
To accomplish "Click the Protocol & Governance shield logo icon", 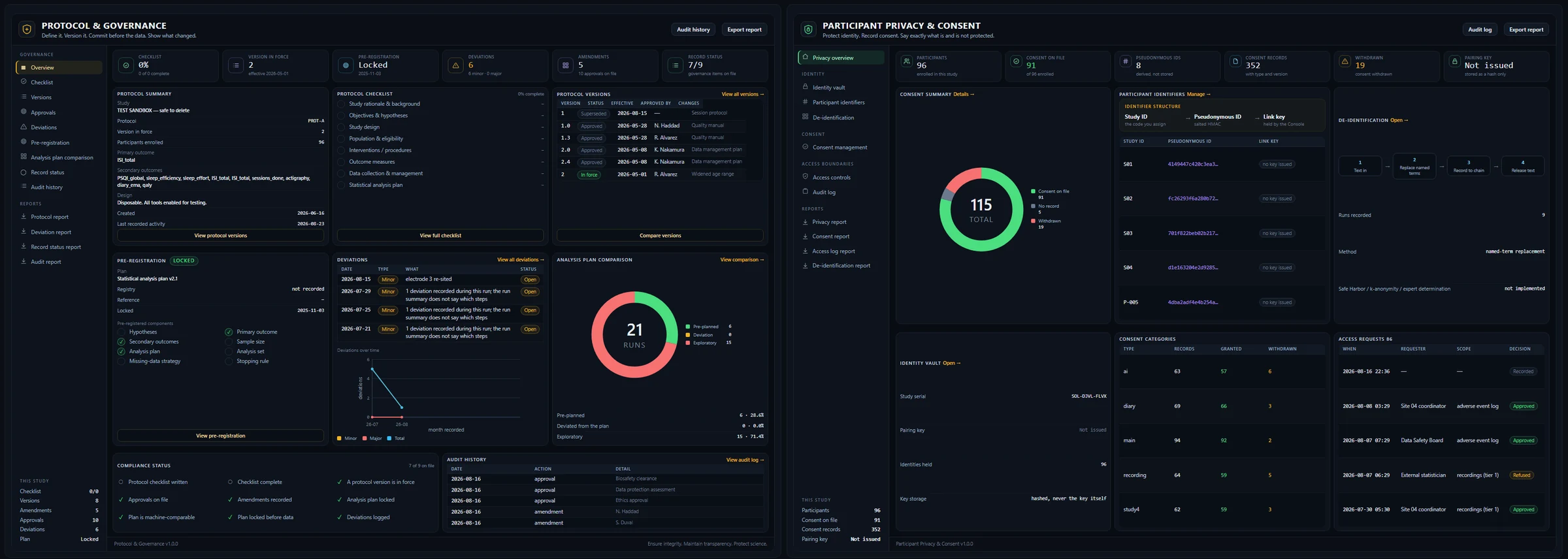I will click(x=27, y=29).
